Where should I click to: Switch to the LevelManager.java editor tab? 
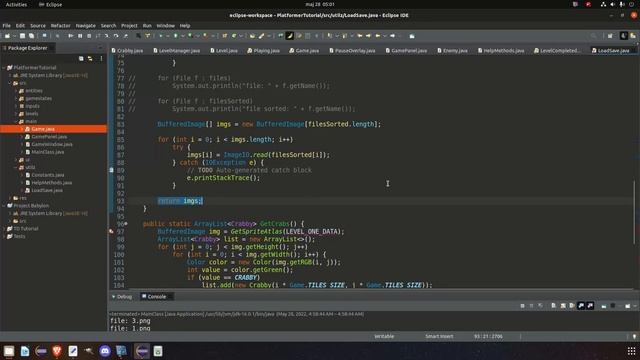pos(177,51)
